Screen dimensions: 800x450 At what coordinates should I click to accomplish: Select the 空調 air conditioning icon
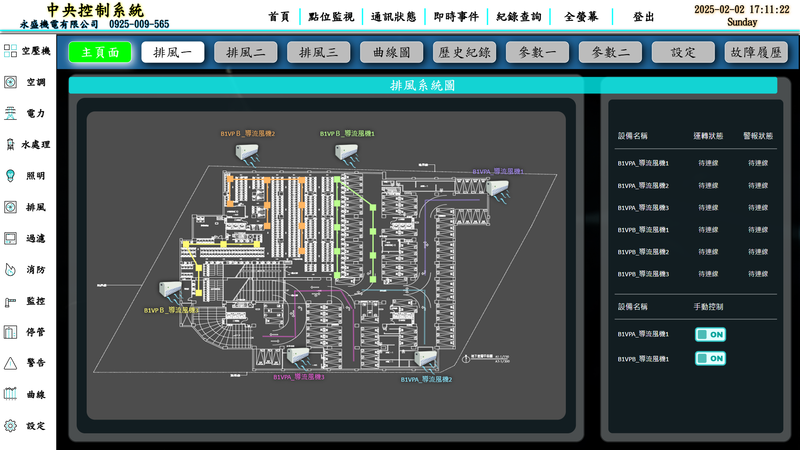[10, 82]
